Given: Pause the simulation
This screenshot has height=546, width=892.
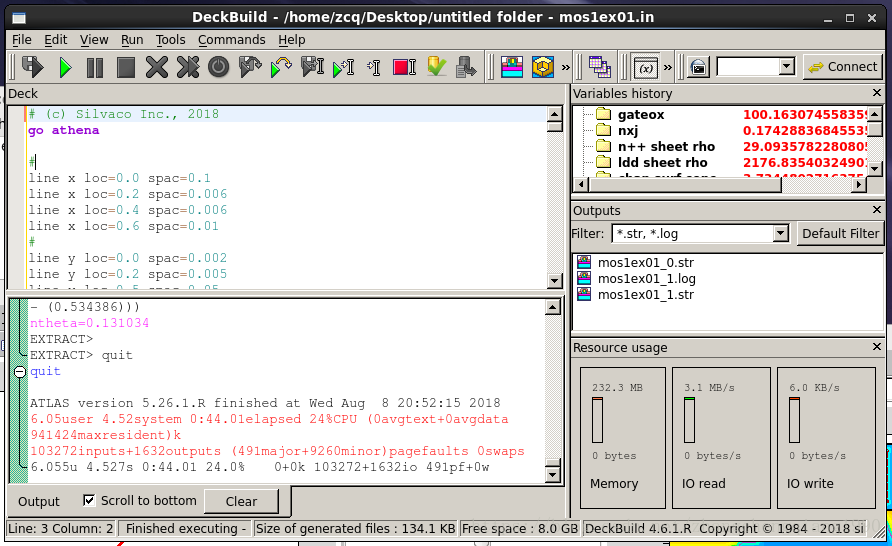Looking at the screenshot, I should [x=95, y=68].
